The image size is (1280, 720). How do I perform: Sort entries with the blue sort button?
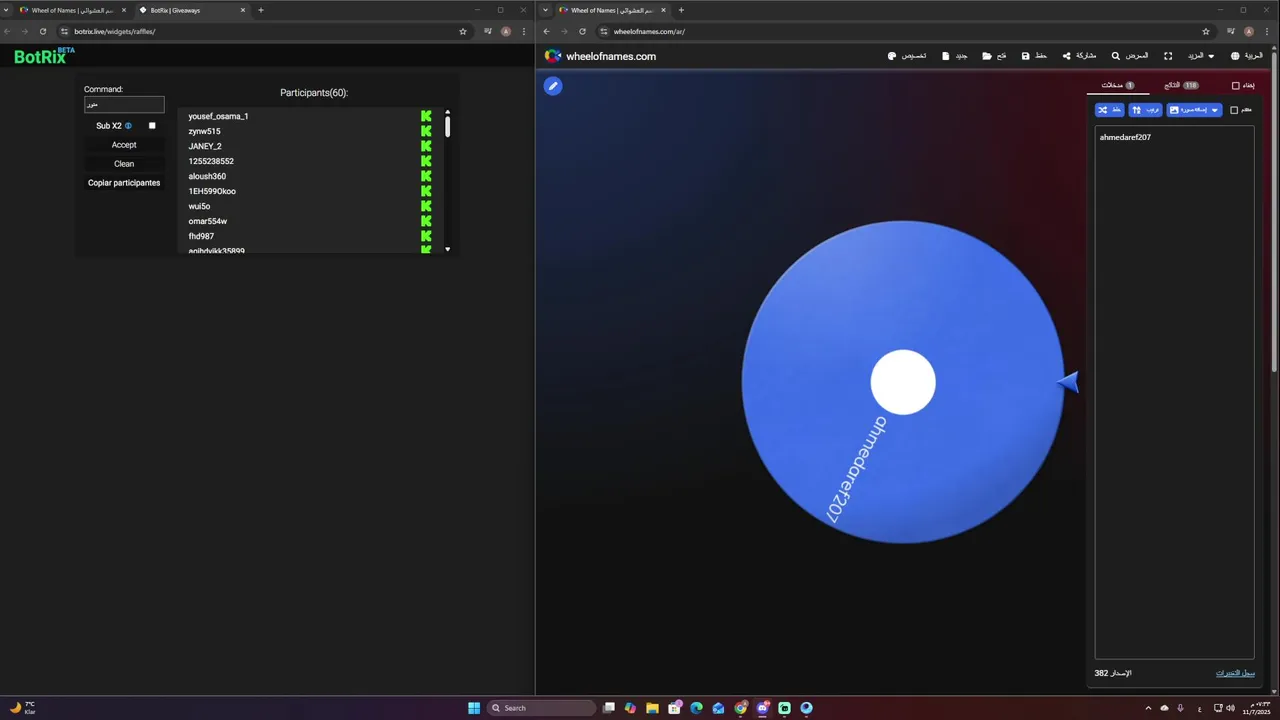click(1145, 110)
